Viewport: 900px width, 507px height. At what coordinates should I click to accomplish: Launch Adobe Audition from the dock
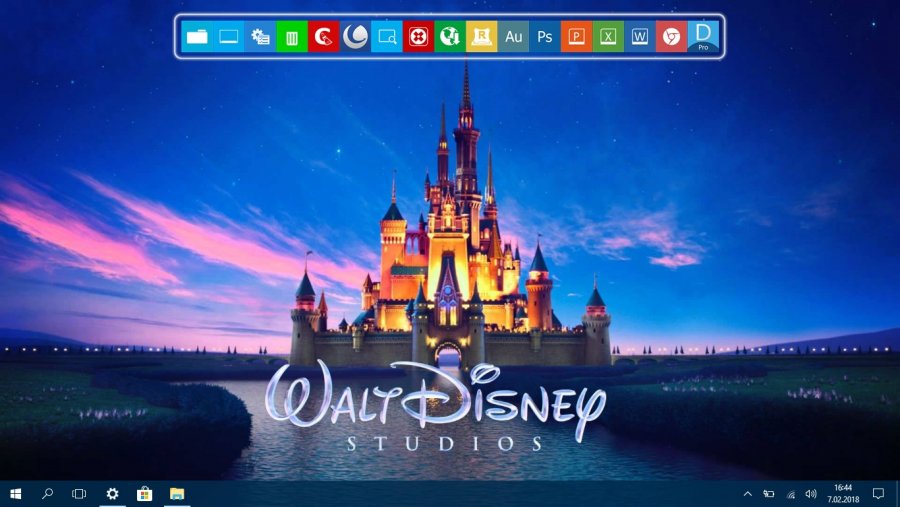(x=513, y=37)
